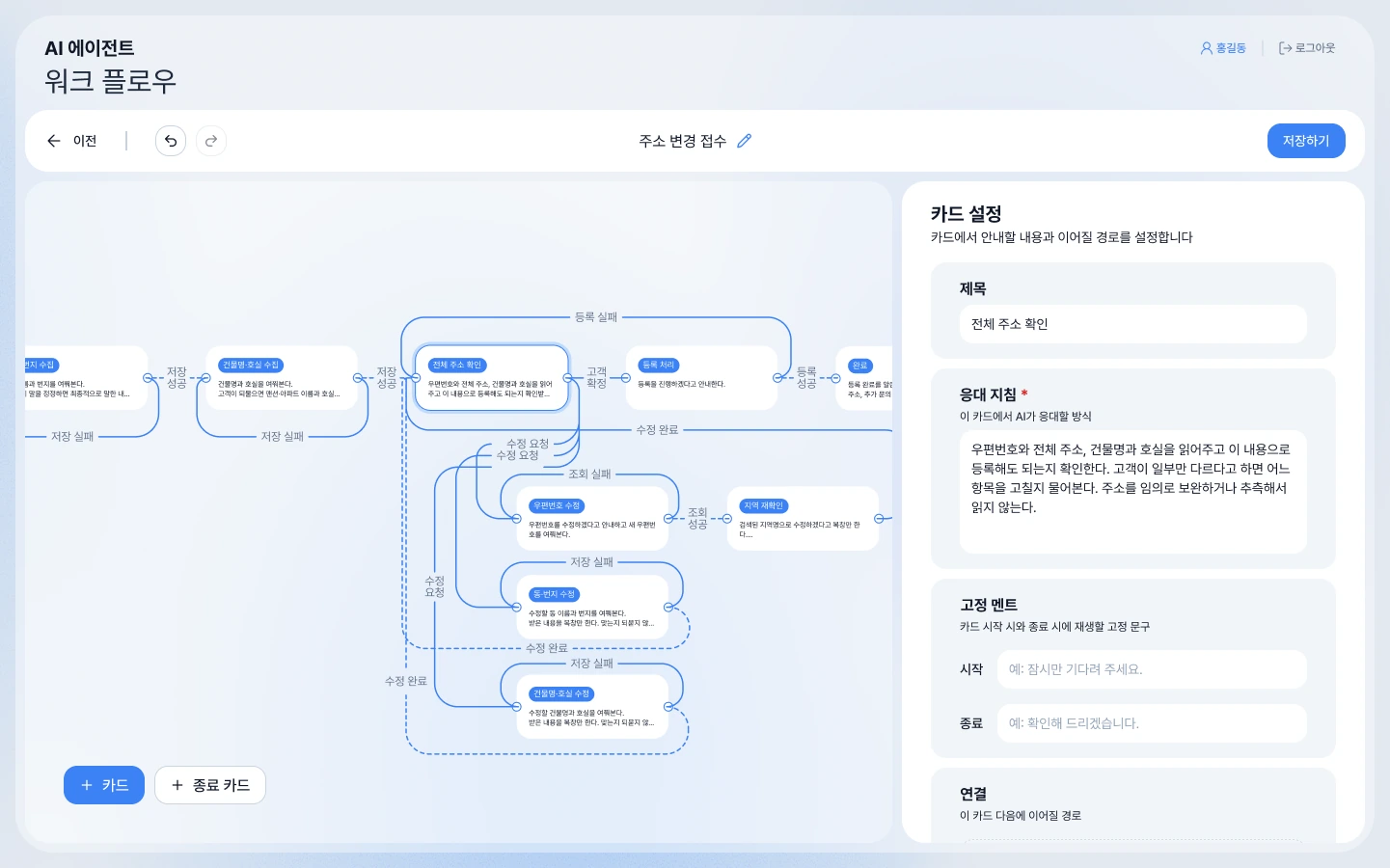Click the redo arrow icon
1390x868 pixels.
(x=211, y=141)
